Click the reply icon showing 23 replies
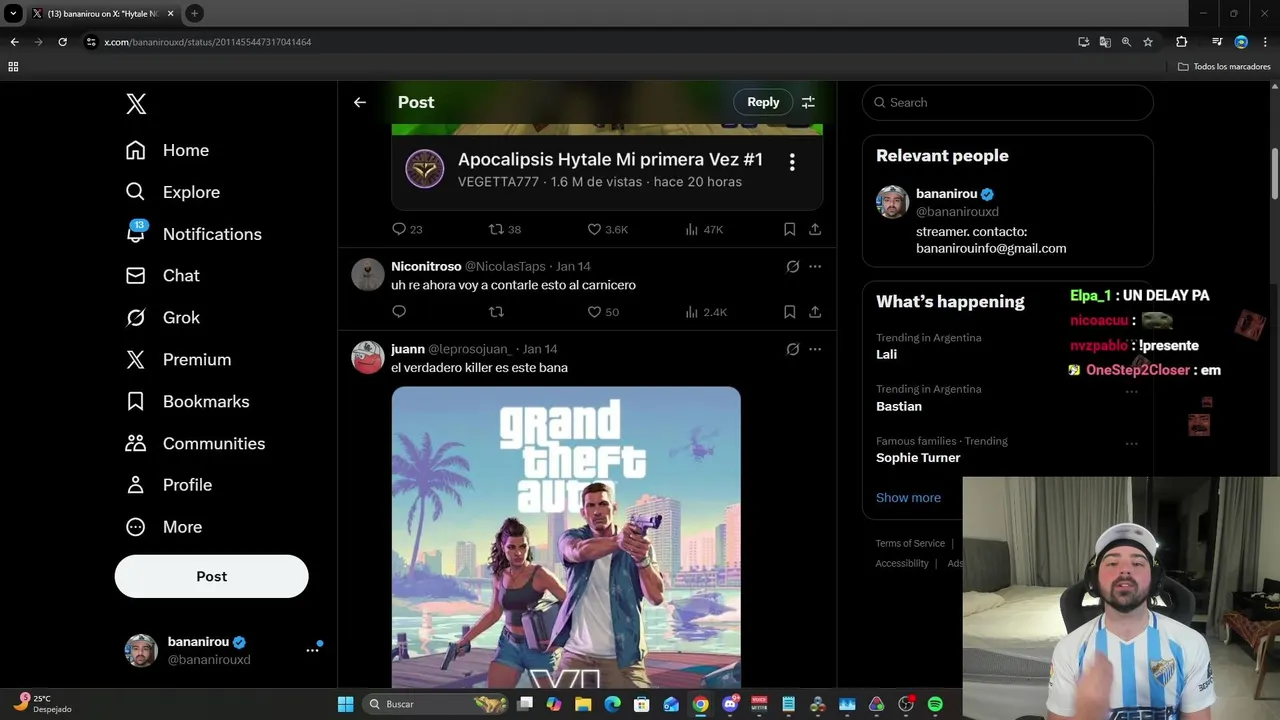The height and width of the screenshot is (720, 1280). (407, 229)
